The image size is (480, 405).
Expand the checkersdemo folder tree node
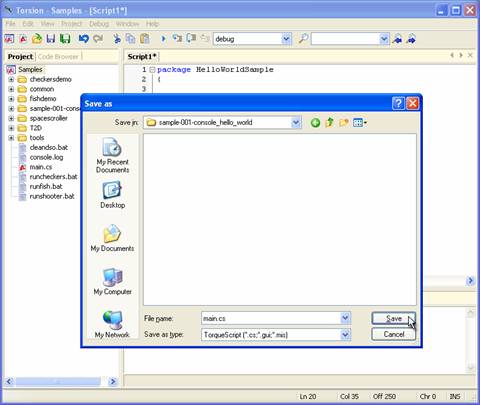pos(11,79)
